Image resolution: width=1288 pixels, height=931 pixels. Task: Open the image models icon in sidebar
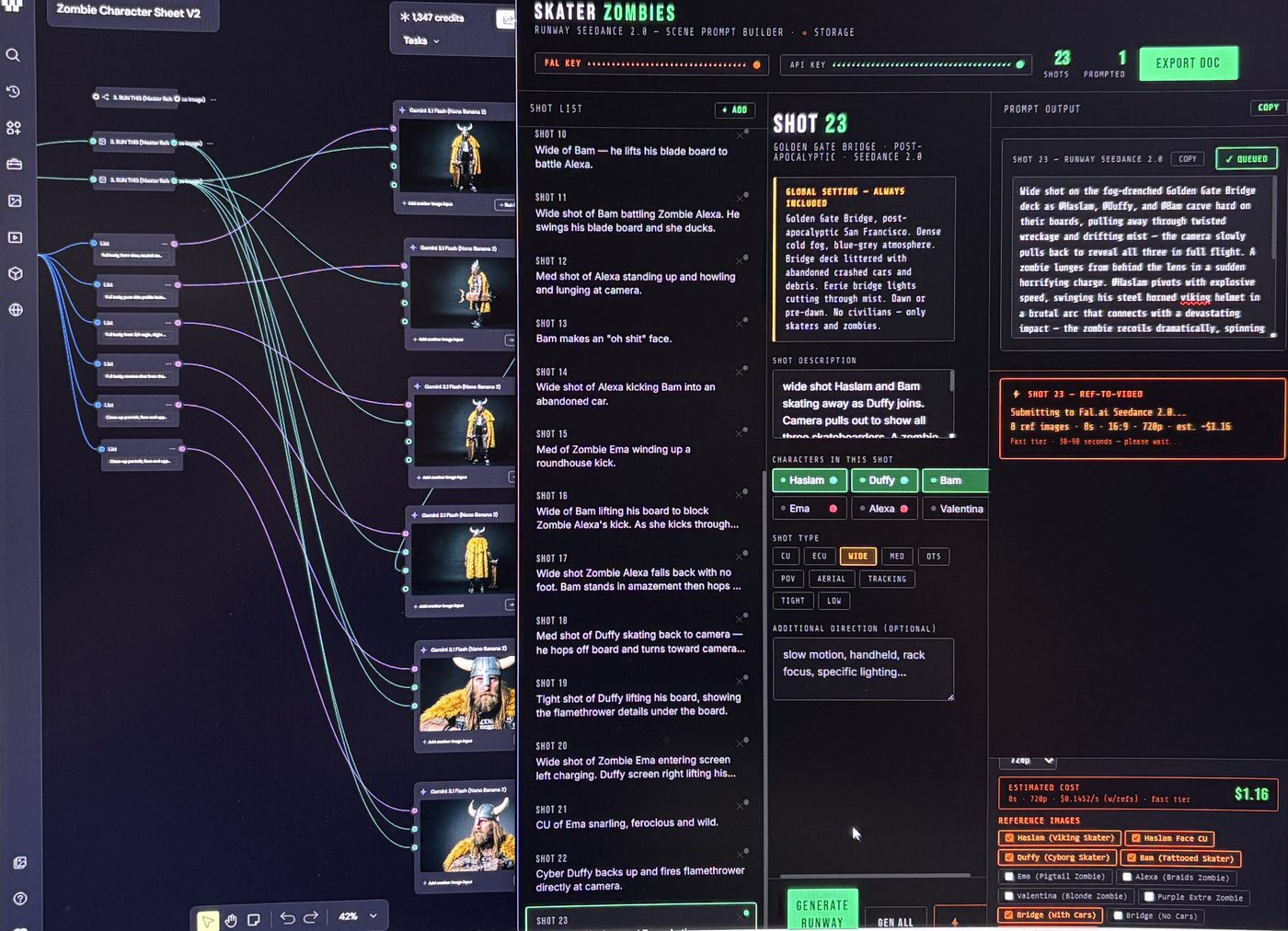pos(15,201)
